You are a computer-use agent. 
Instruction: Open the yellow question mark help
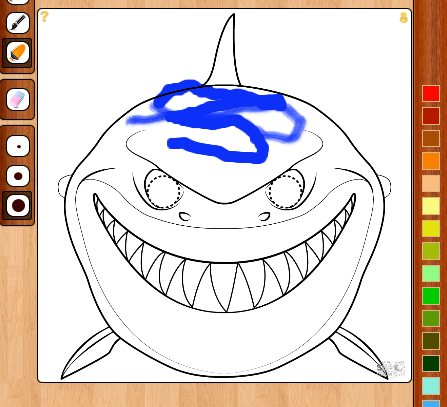click(44, 16)
